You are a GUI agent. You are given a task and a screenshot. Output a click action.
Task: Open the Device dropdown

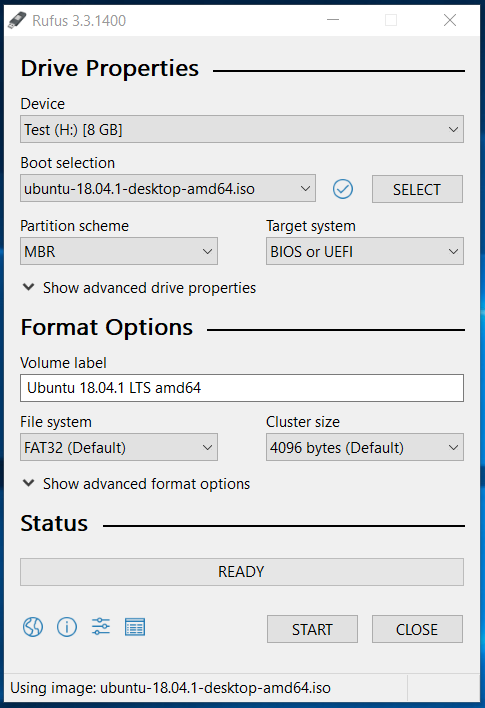pyautogui.click(x=242, y=130)
